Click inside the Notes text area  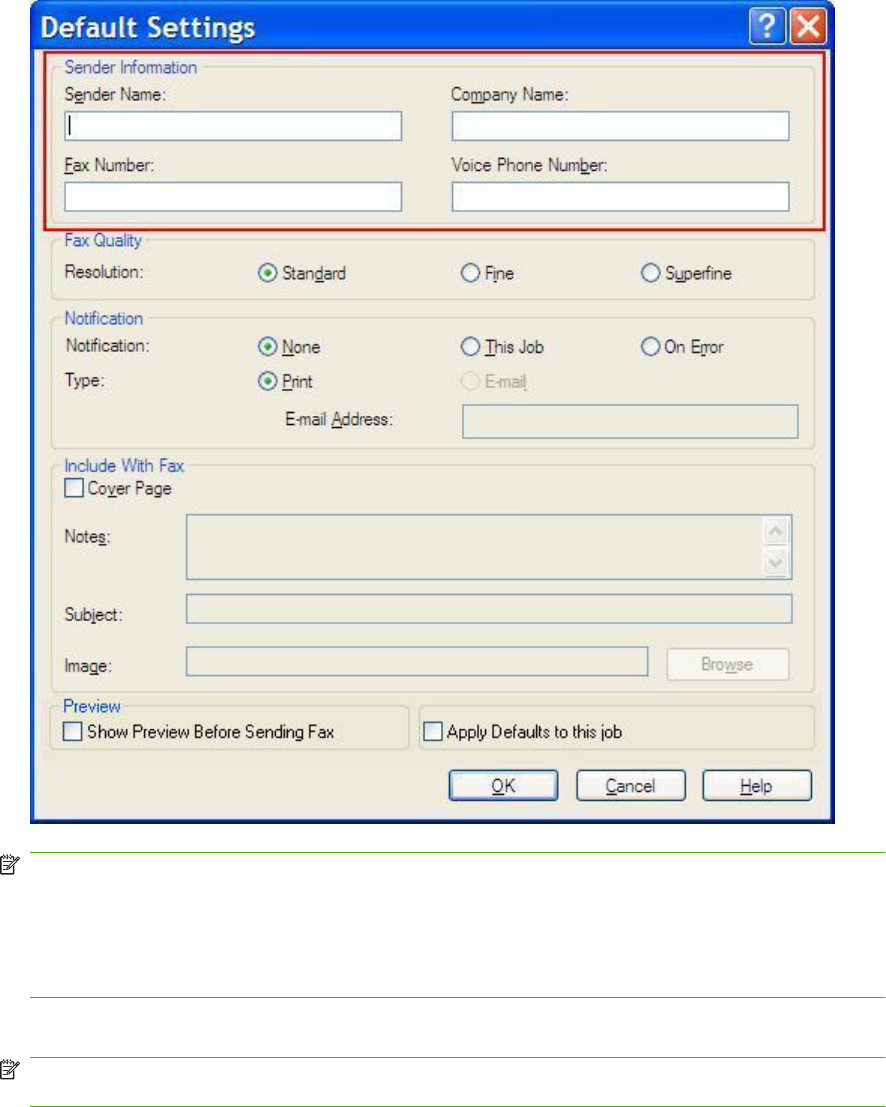(x=474, y=547)
